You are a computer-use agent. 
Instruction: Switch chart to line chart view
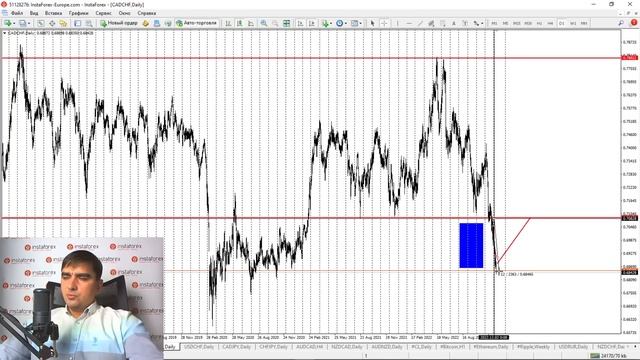[251, 23]
